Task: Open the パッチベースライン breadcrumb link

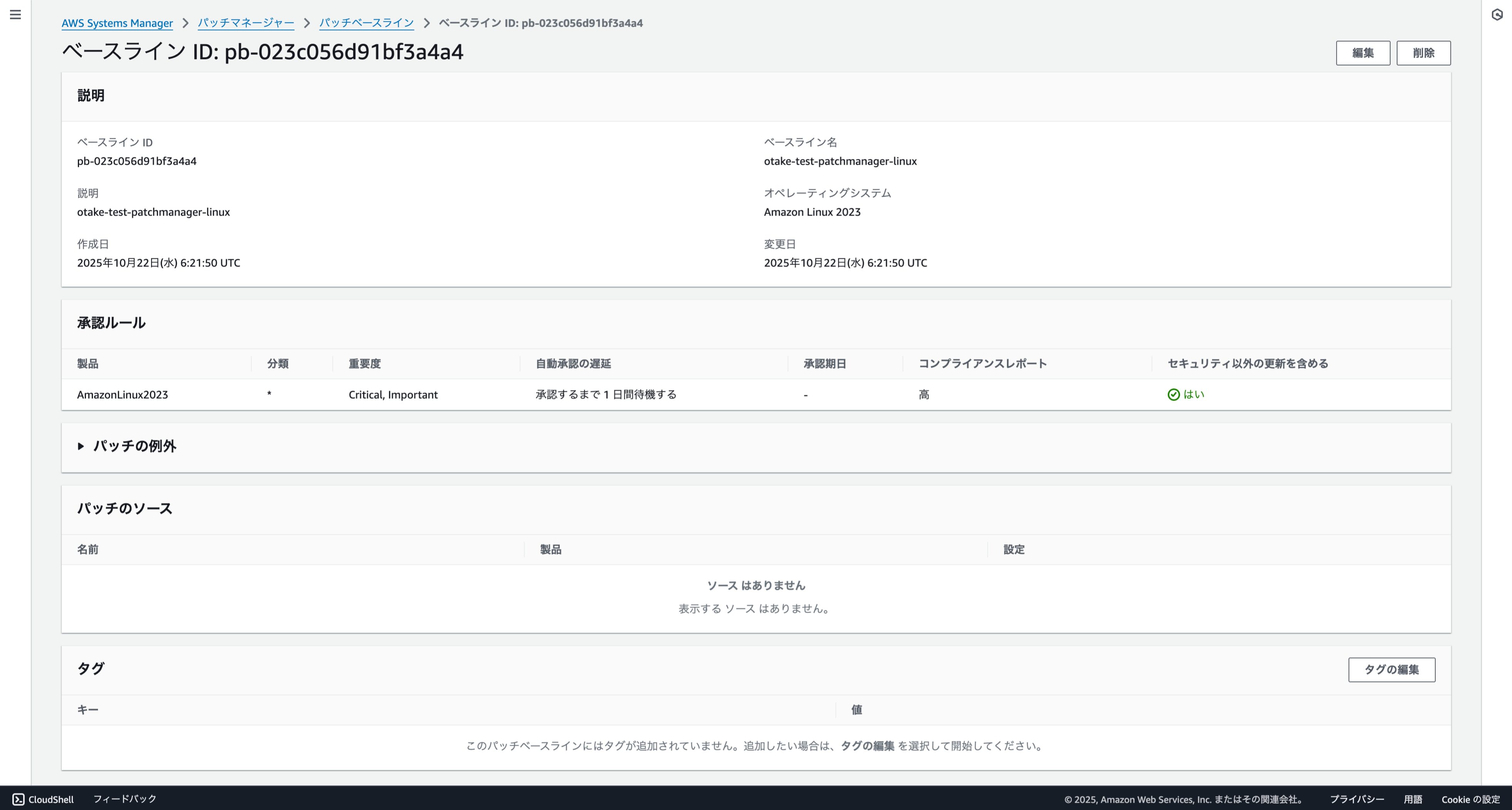Action: [366, 23]
